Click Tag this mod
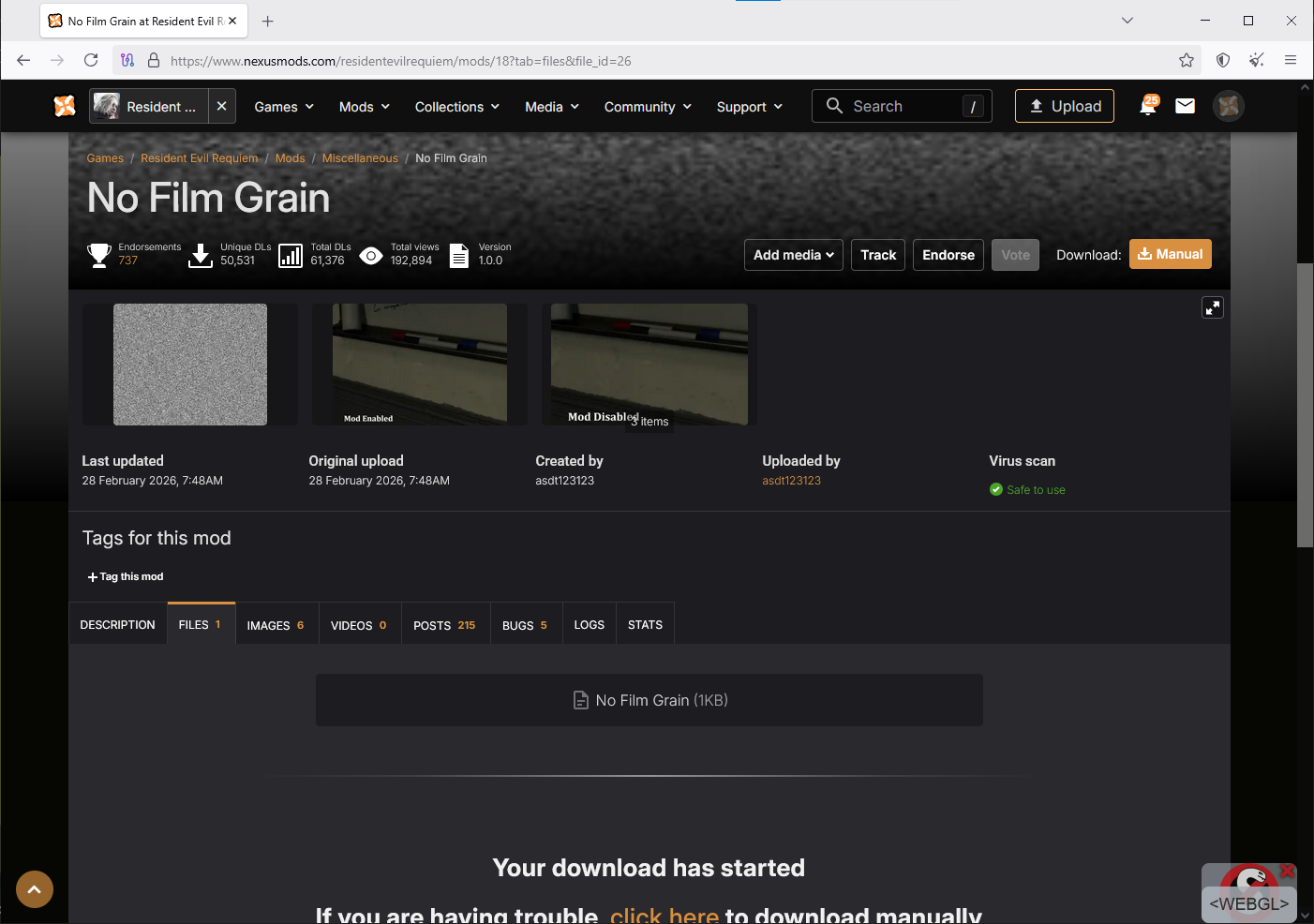Image resolution: width=1314 pixels, height=924 pixels. coord(126,577)
